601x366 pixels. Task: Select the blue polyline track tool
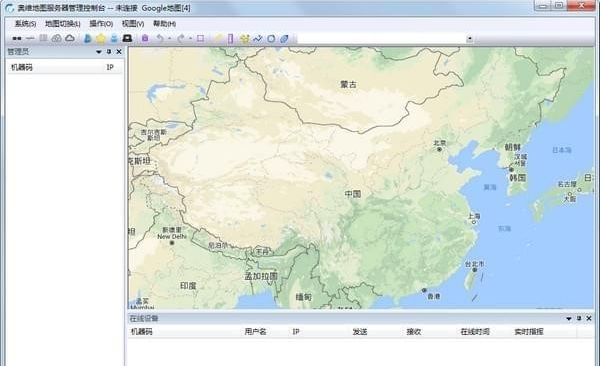(x=258, y=38)
